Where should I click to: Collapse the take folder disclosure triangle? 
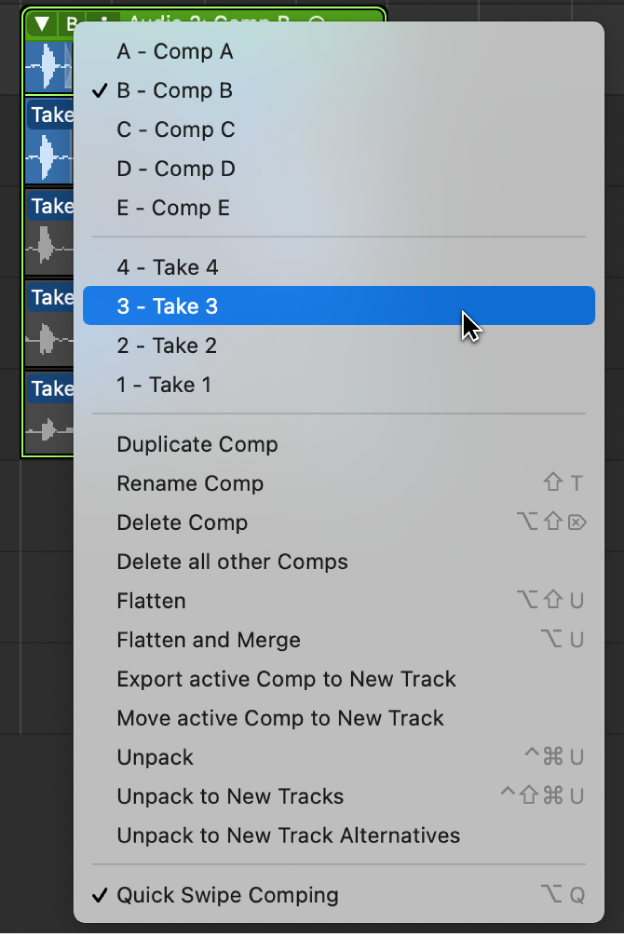[41, 23]
